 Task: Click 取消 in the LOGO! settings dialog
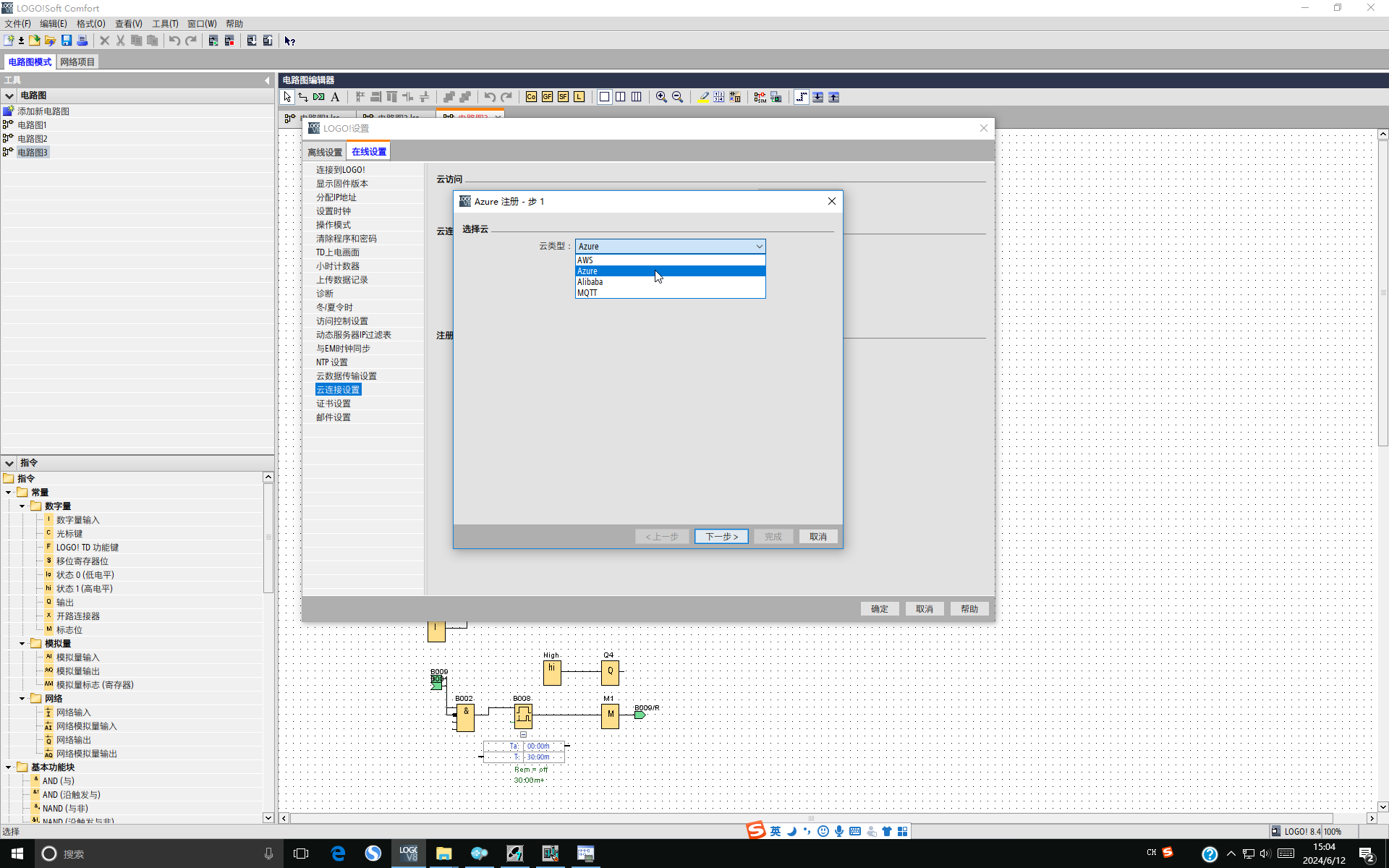[x=925, y=609]
